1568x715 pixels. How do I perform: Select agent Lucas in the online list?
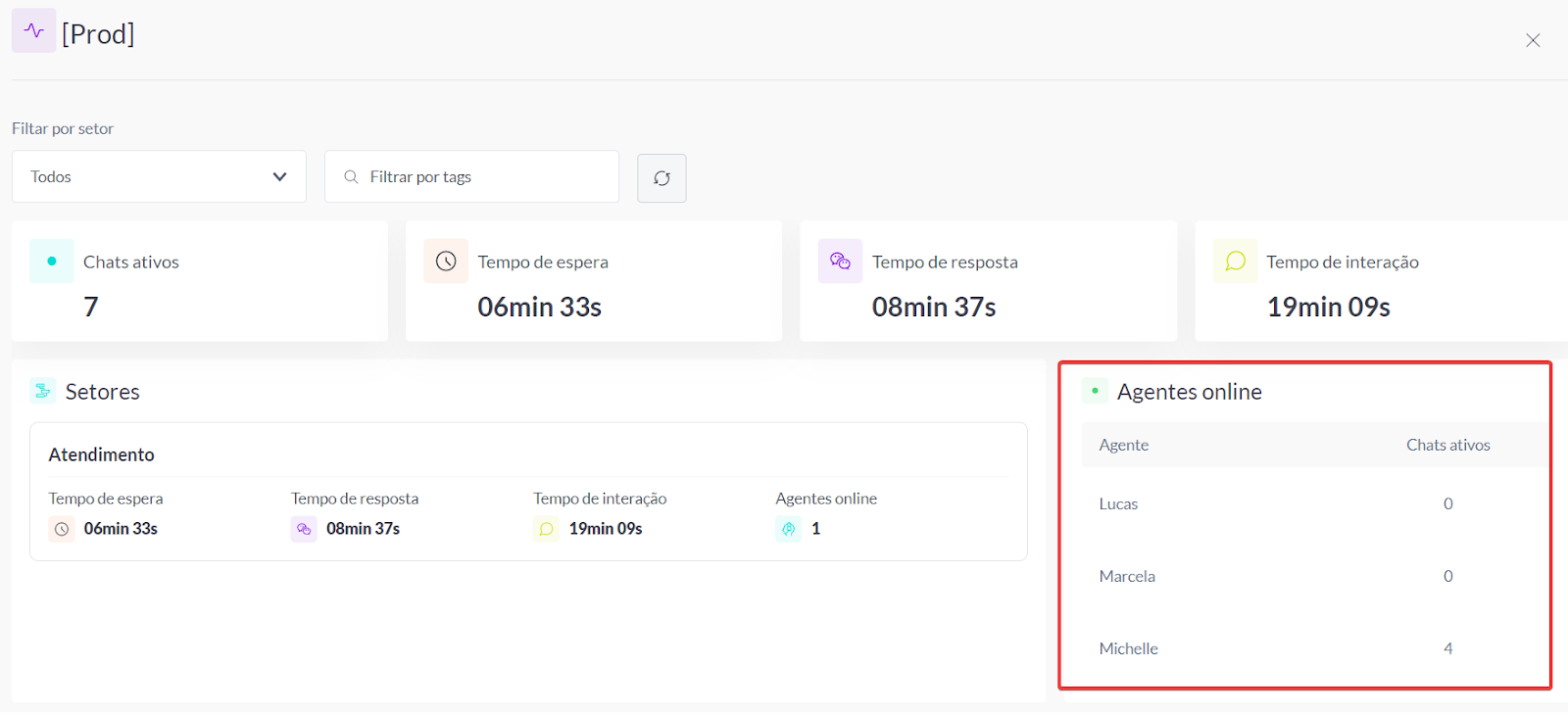(x=1118, y=504)
